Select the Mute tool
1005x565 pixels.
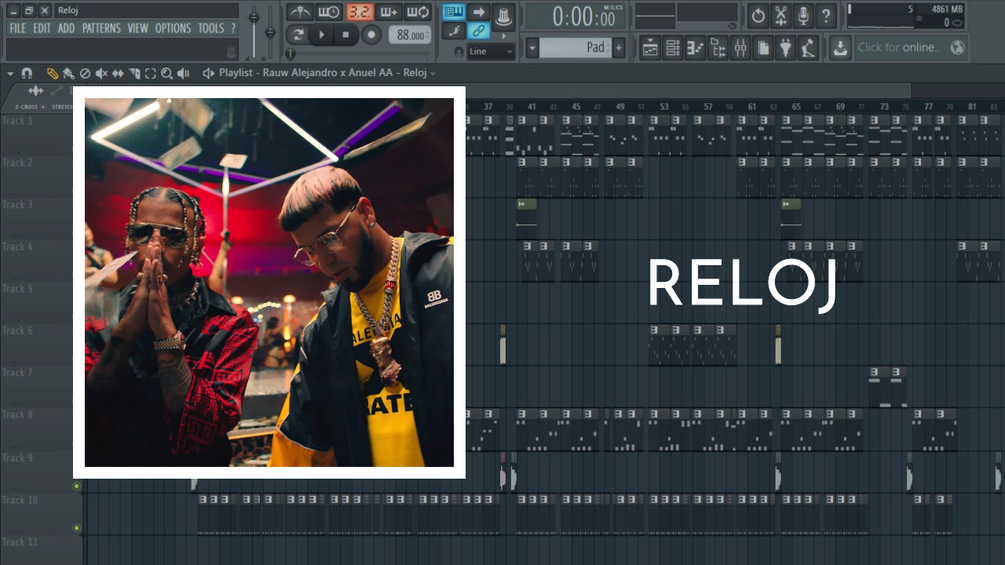(101, 74)
